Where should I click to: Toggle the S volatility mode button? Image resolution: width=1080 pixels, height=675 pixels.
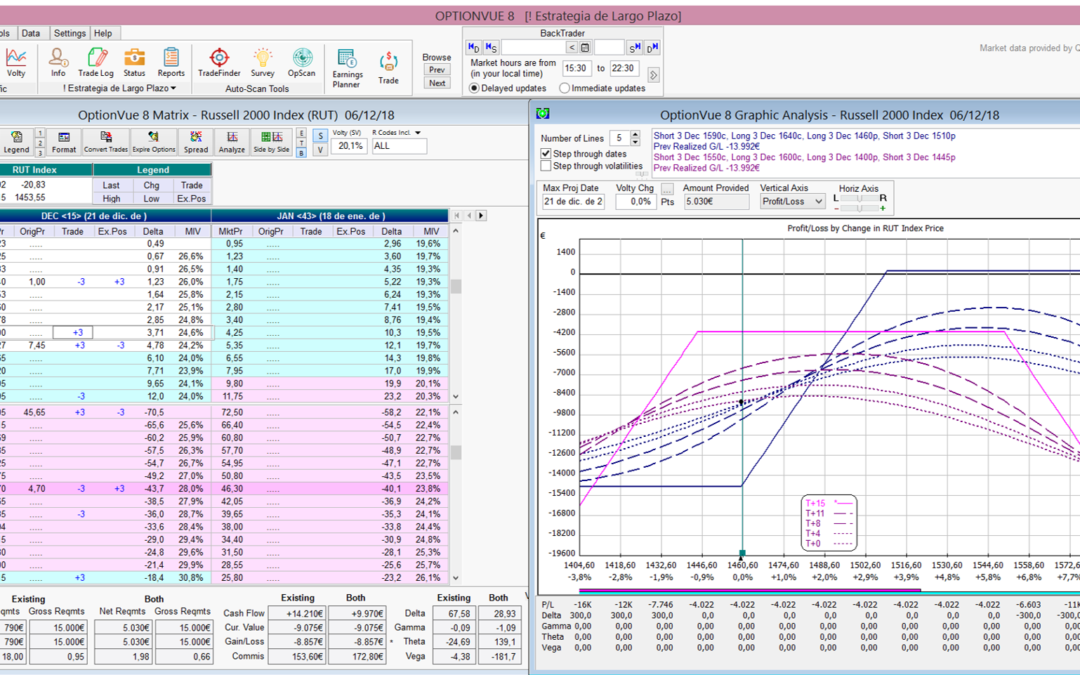click(320, 136)
